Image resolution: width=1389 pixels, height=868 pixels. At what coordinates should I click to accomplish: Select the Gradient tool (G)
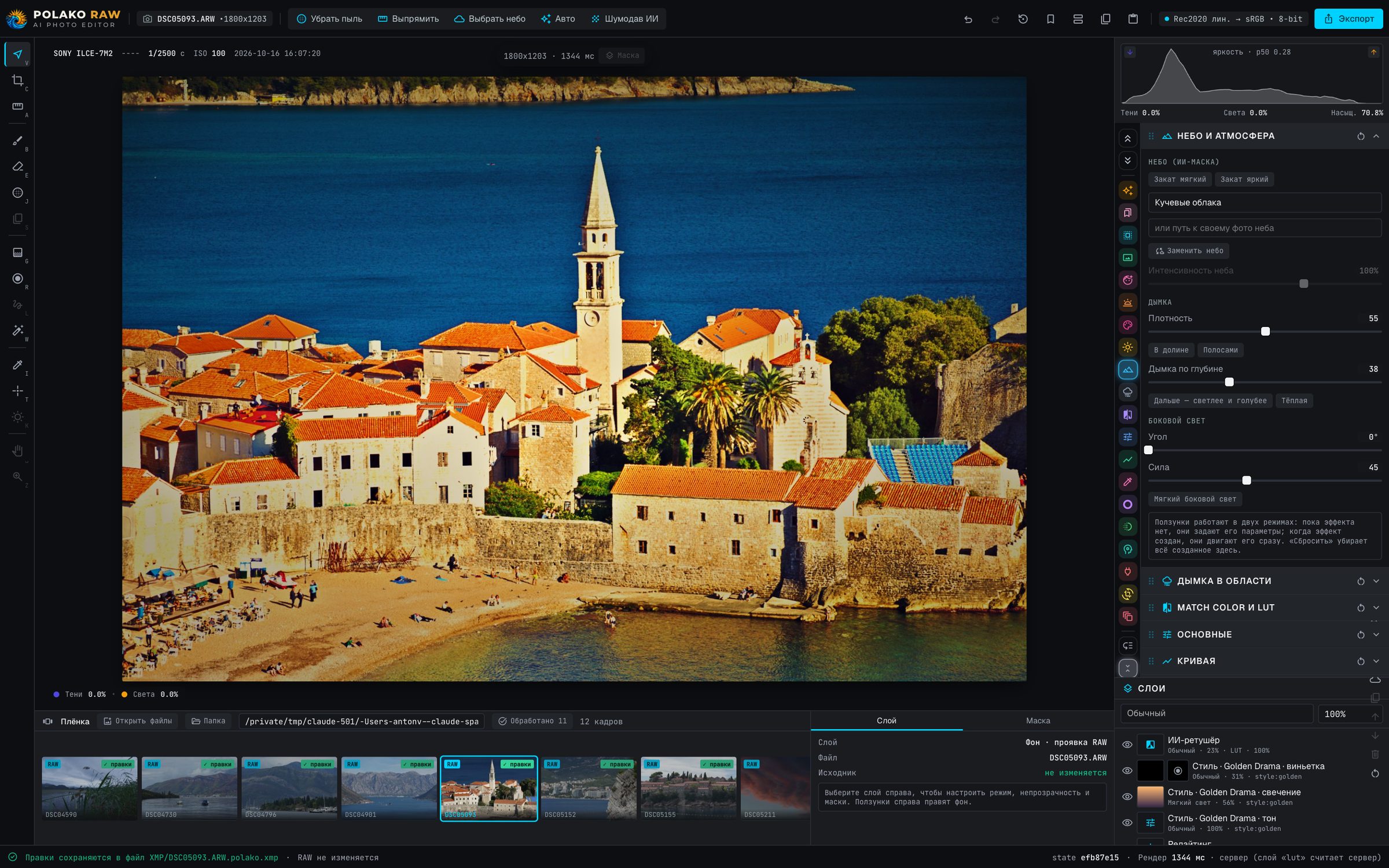click(17, 253)
